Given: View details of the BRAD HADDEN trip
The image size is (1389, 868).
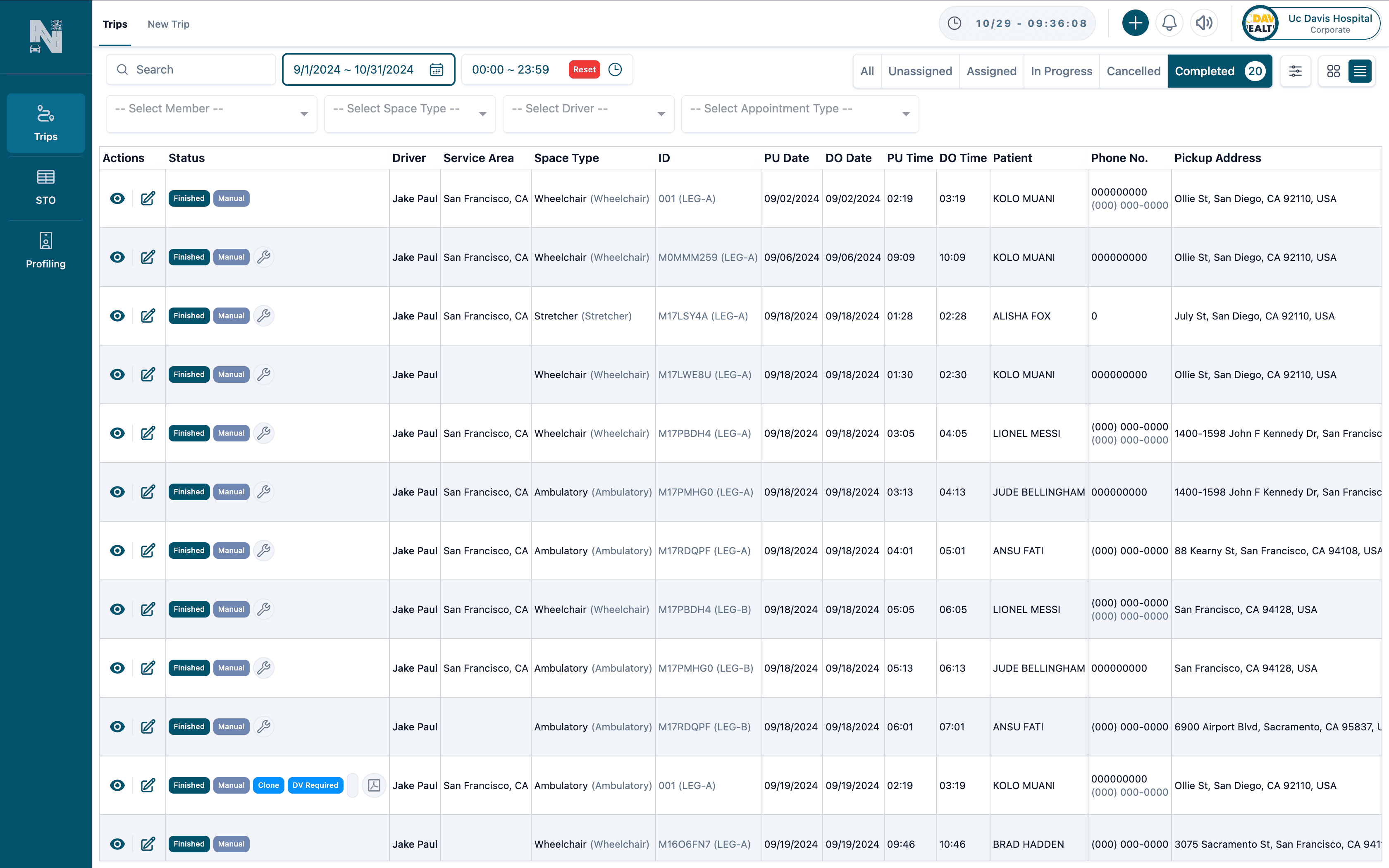Looking at the screenshot, I should [118, 844].
